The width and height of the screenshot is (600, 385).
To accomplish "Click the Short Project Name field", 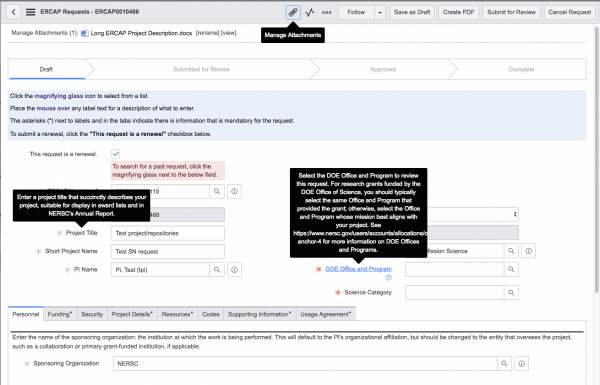I will [x=168, y=251].
